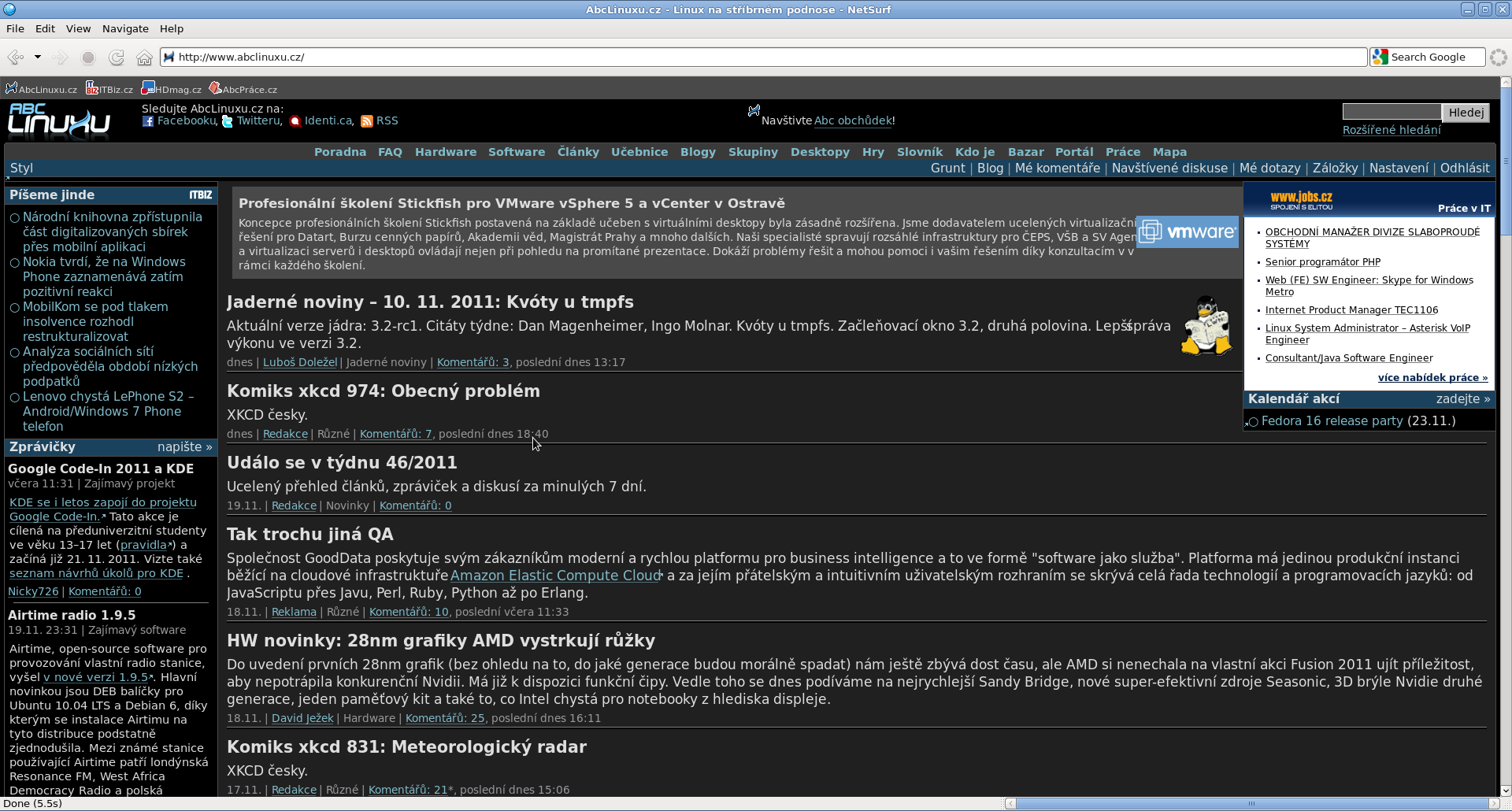Click zadejte » in Kalendář akcí
This screenshot has width=1512, height=811.
click(x=1463, y=399)
